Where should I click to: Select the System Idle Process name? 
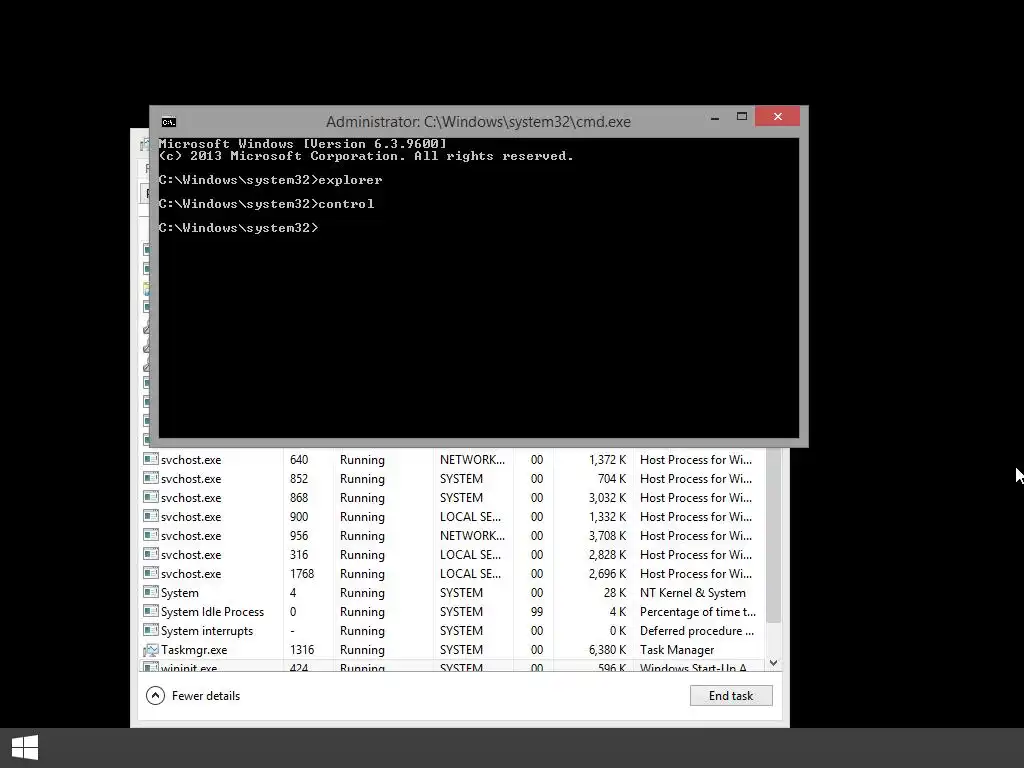point(212,612)
